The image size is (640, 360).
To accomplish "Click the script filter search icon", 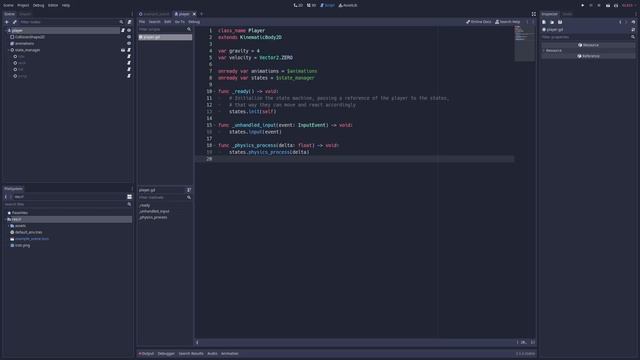I will point(189,29).
